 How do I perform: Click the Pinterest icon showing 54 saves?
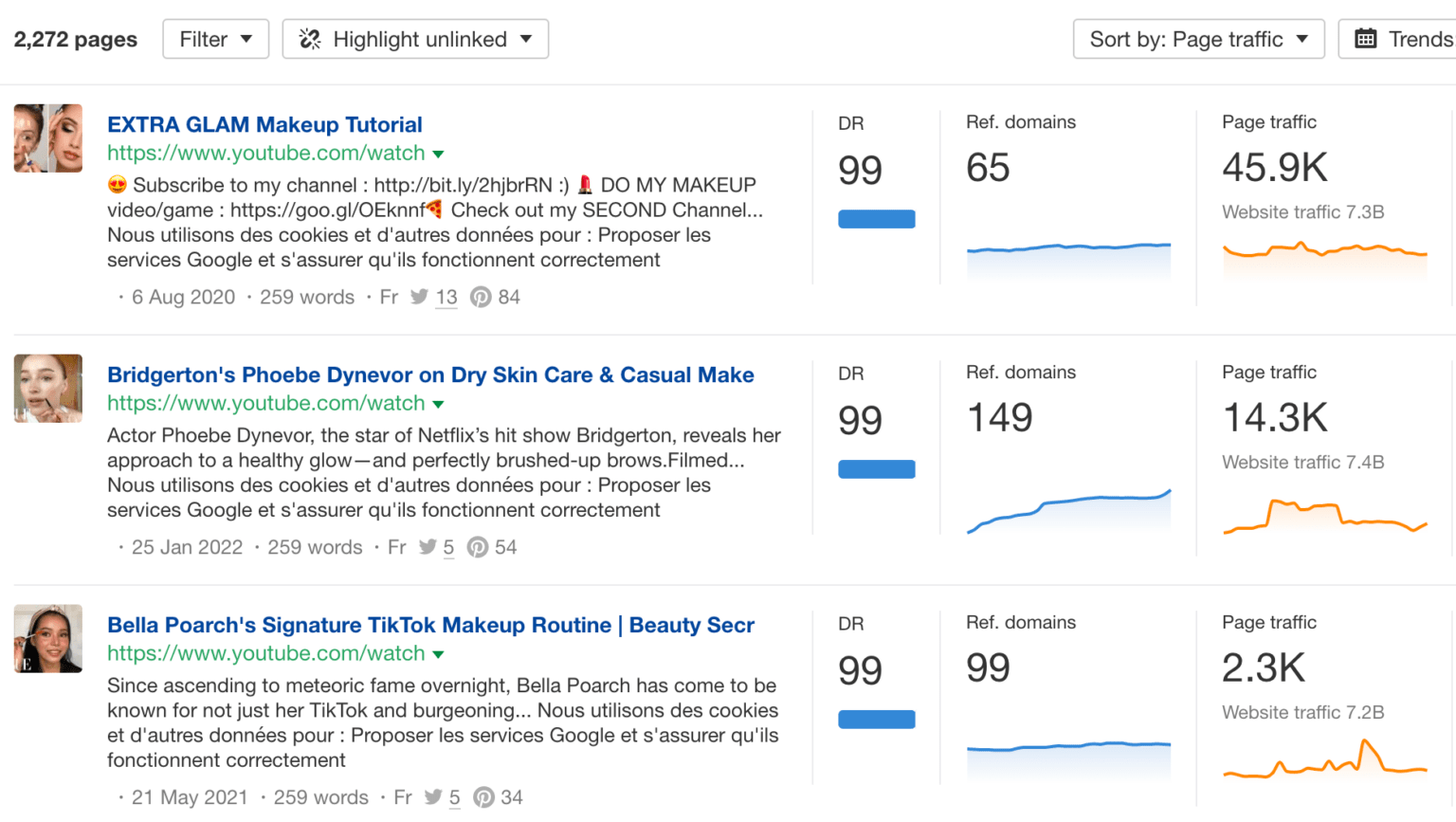coord(479,547)
